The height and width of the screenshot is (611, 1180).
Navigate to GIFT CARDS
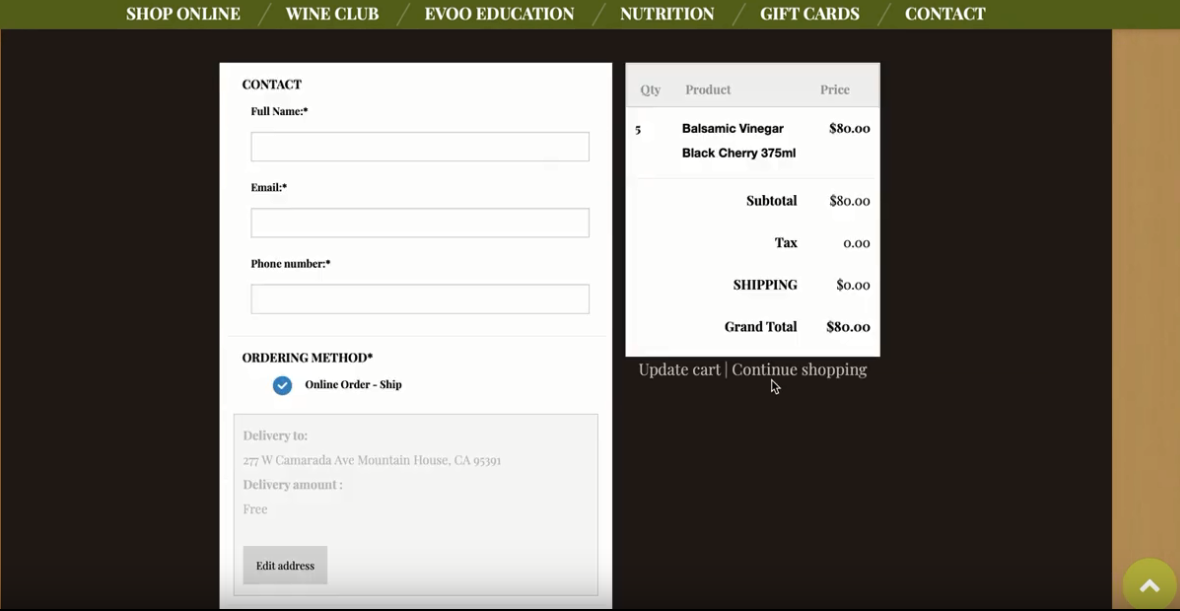point(809,14)
